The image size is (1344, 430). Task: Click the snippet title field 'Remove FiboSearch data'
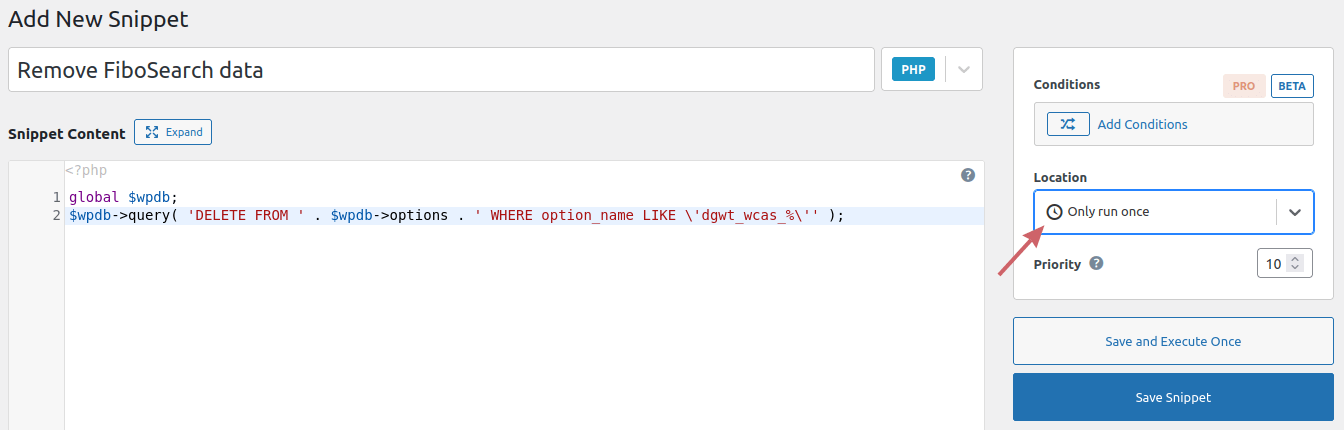click(x=441, y=70)
